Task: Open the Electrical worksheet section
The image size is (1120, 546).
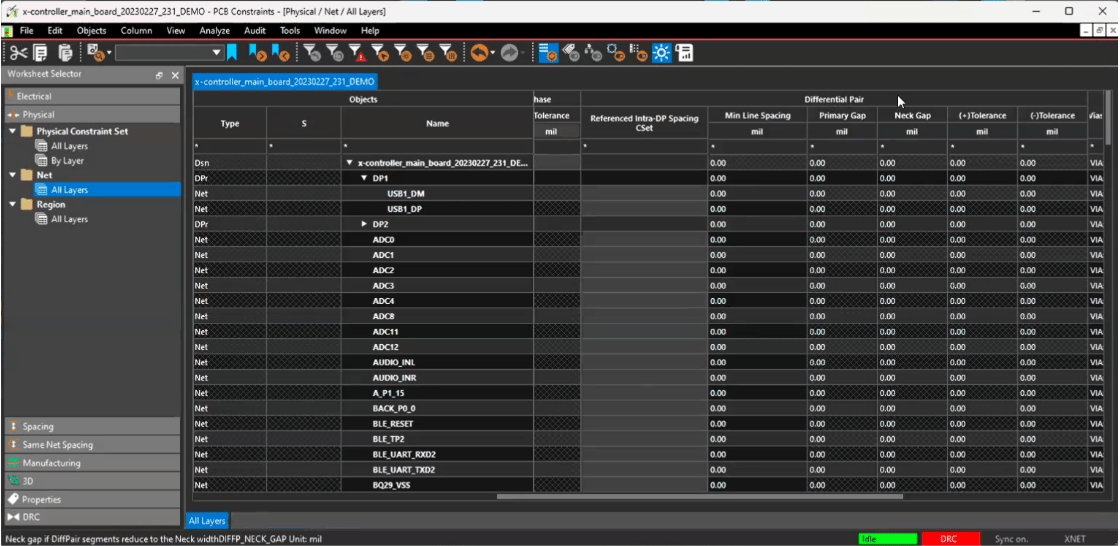Action: [92, 96]
